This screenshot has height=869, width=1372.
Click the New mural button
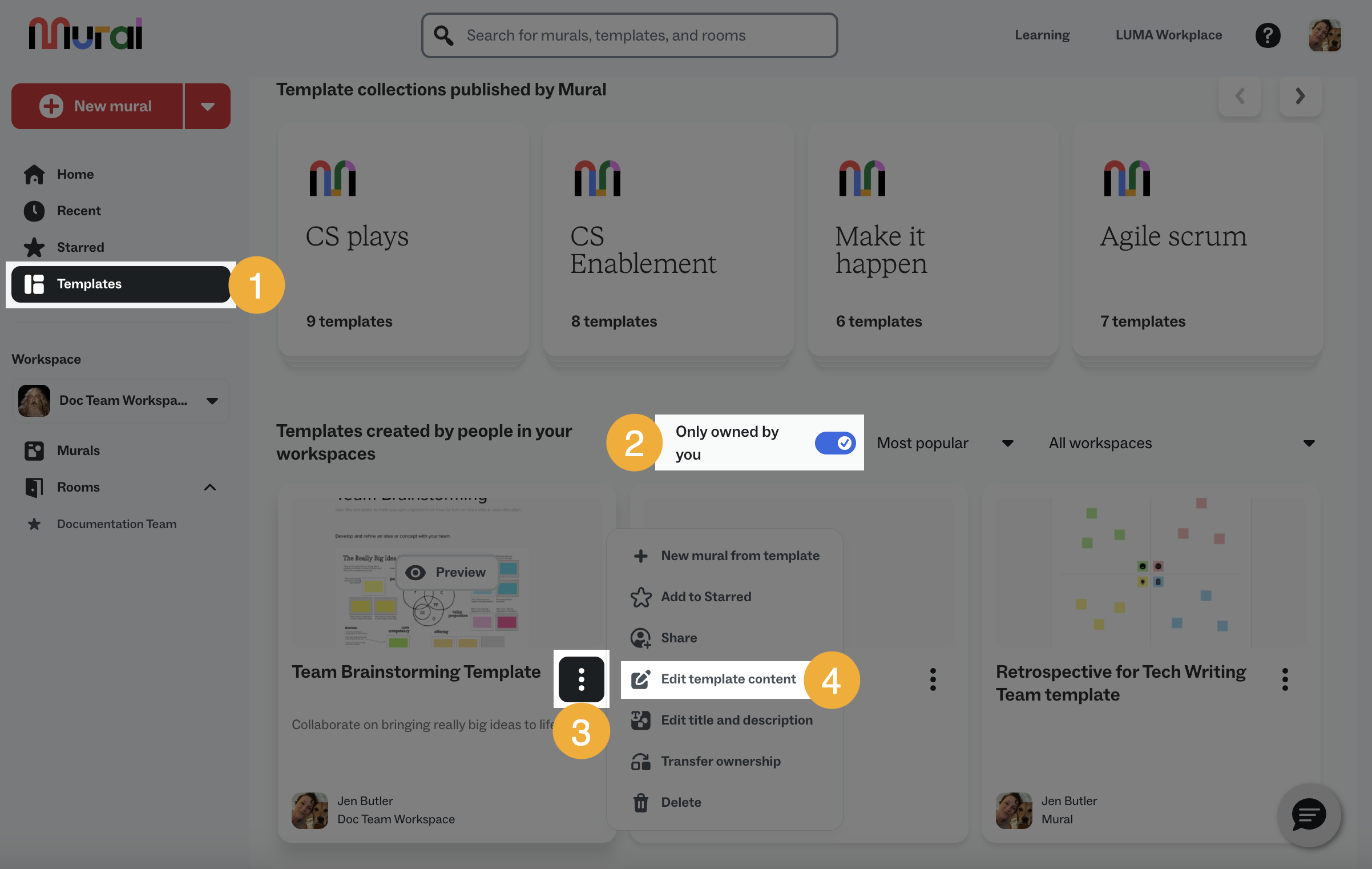[x=97, y=106]
